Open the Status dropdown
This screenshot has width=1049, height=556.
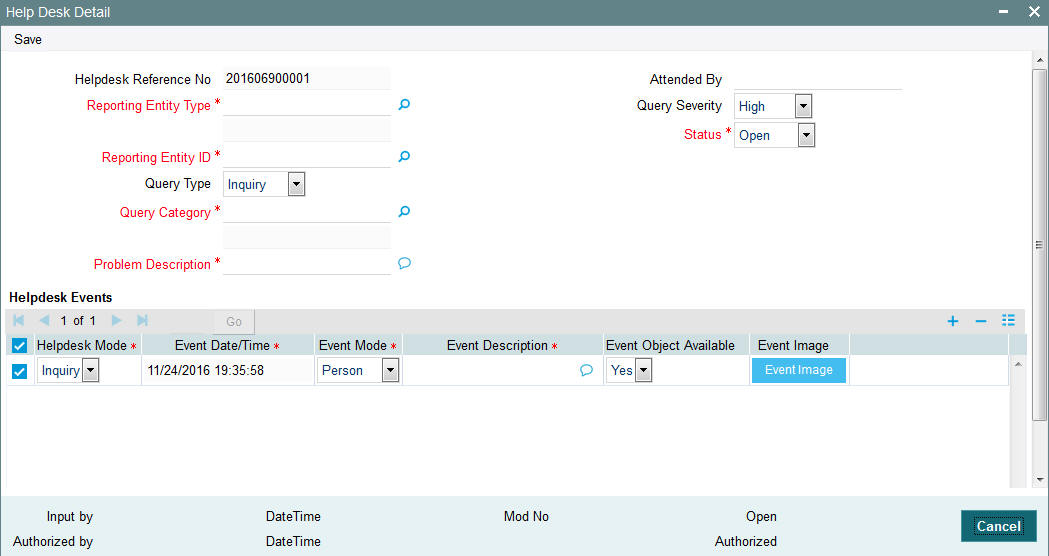[x=806, y=135]
